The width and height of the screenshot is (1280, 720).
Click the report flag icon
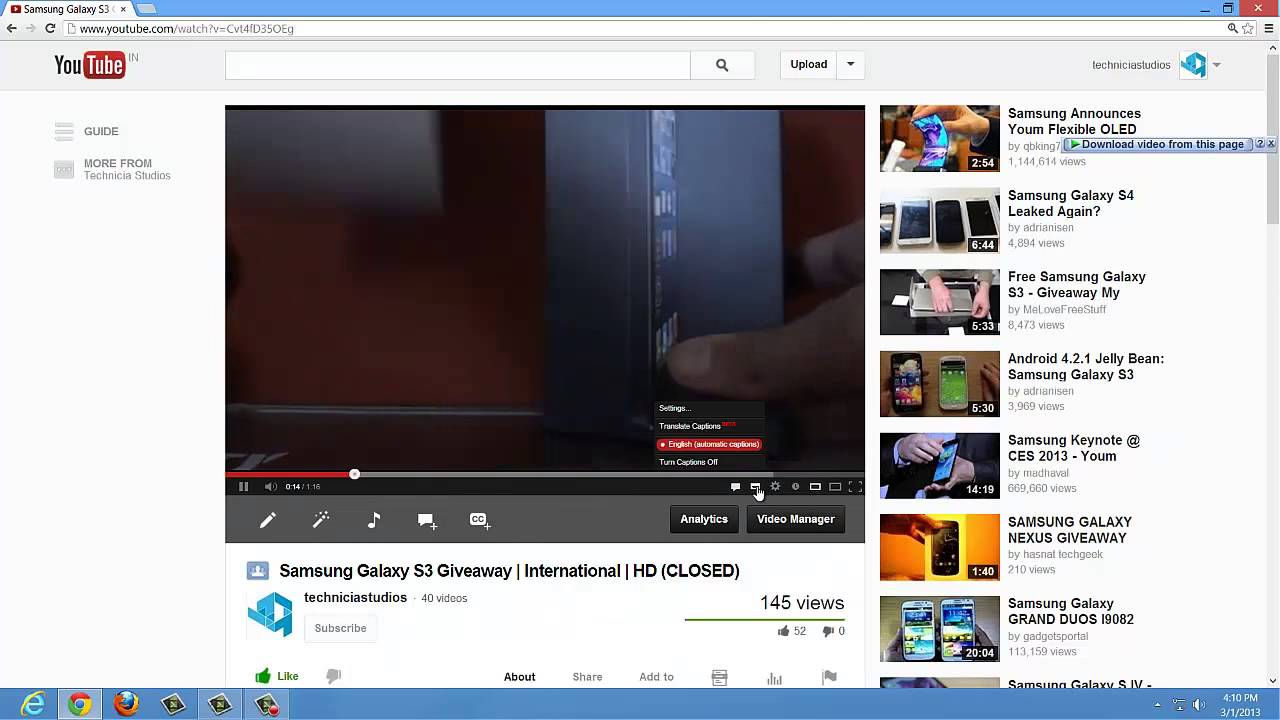coord(829,677)
